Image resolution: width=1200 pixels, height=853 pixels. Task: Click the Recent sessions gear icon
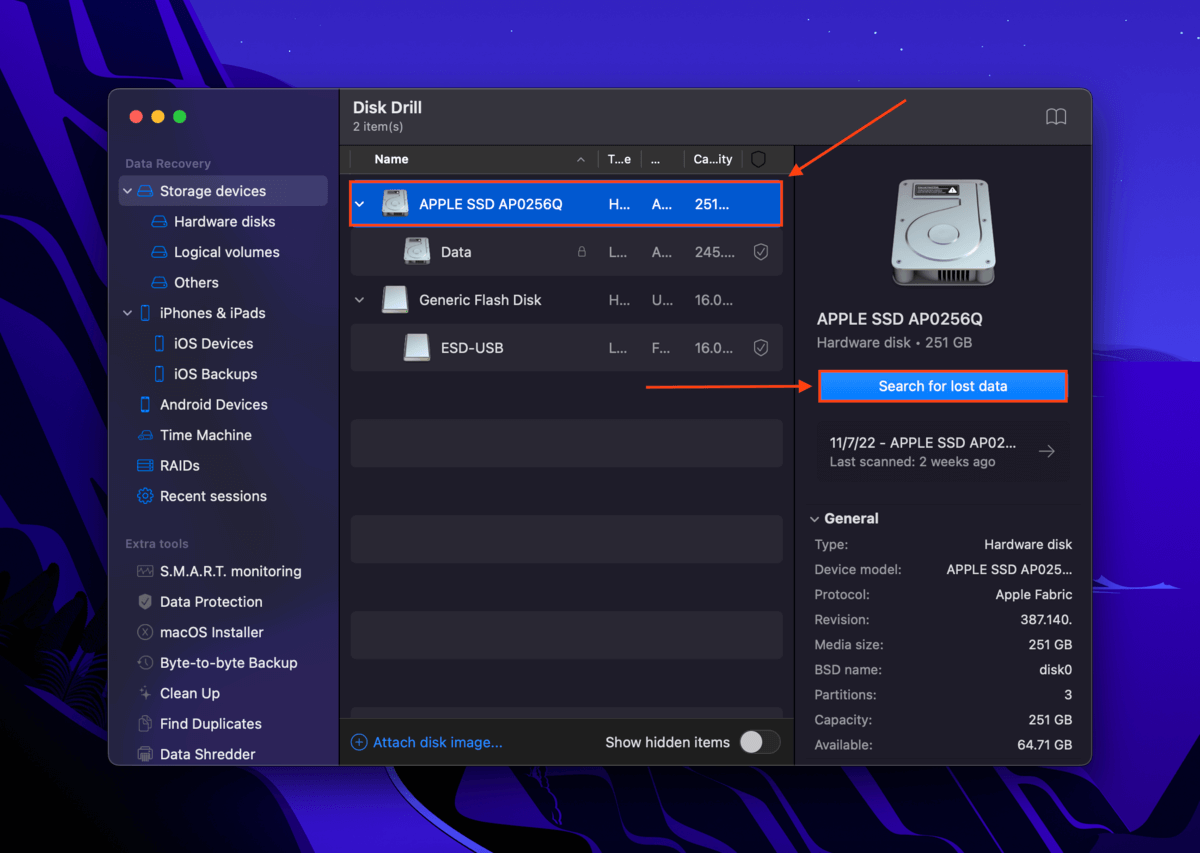pyautogui.click(x=145, y=496)
